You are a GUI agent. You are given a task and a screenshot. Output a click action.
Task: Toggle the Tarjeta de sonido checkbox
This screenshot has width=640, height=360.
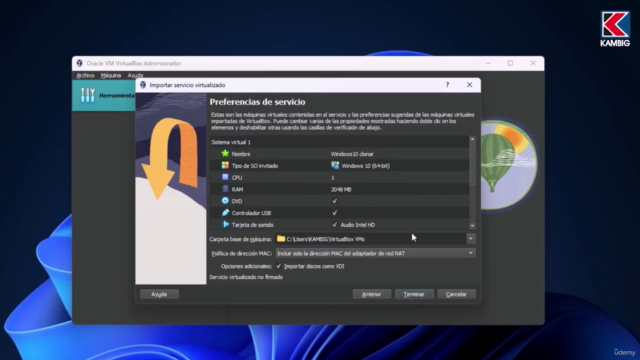335,224
